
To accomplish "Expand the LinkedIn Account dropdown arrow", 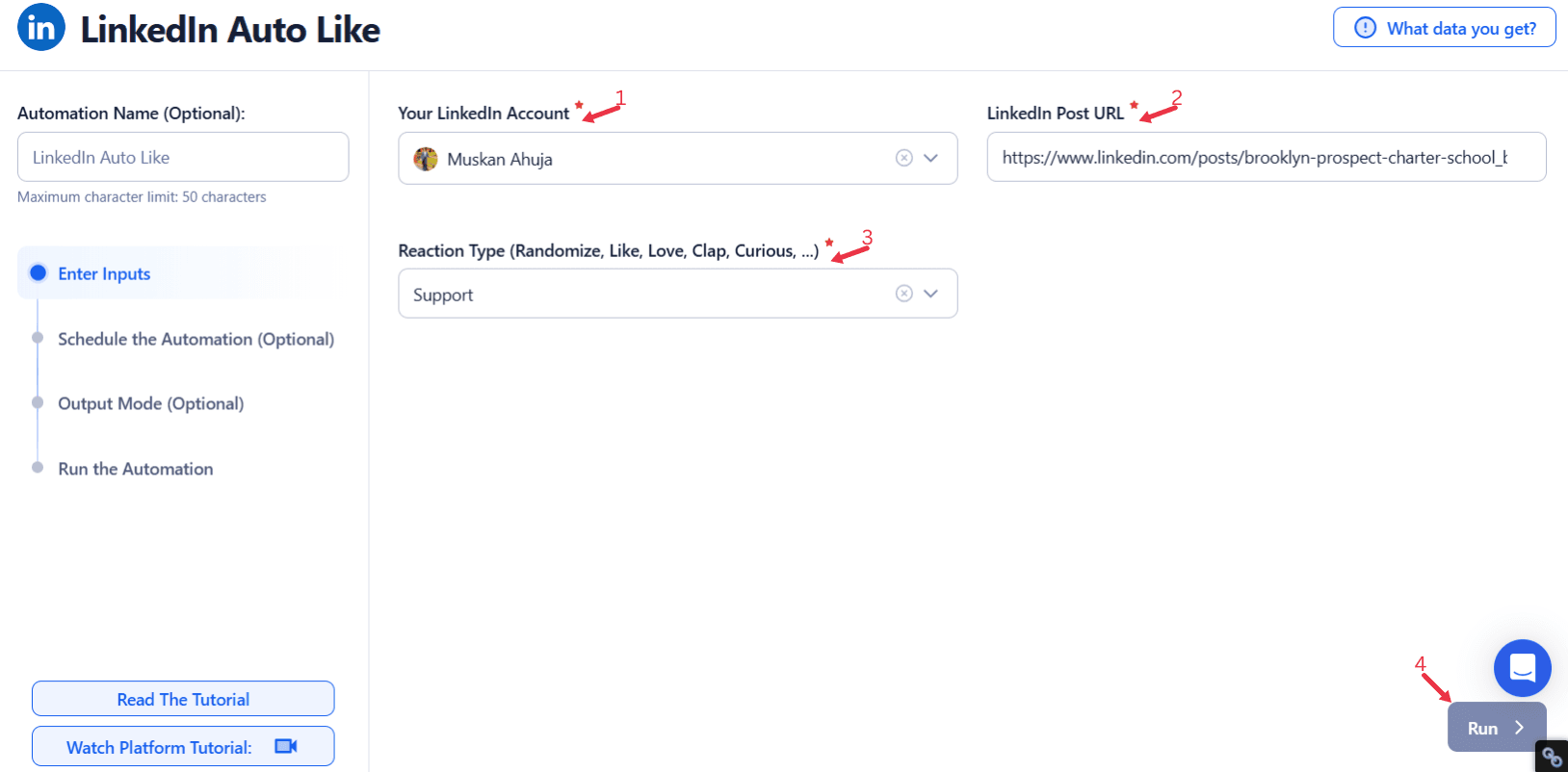I will (x=930, y=158).
